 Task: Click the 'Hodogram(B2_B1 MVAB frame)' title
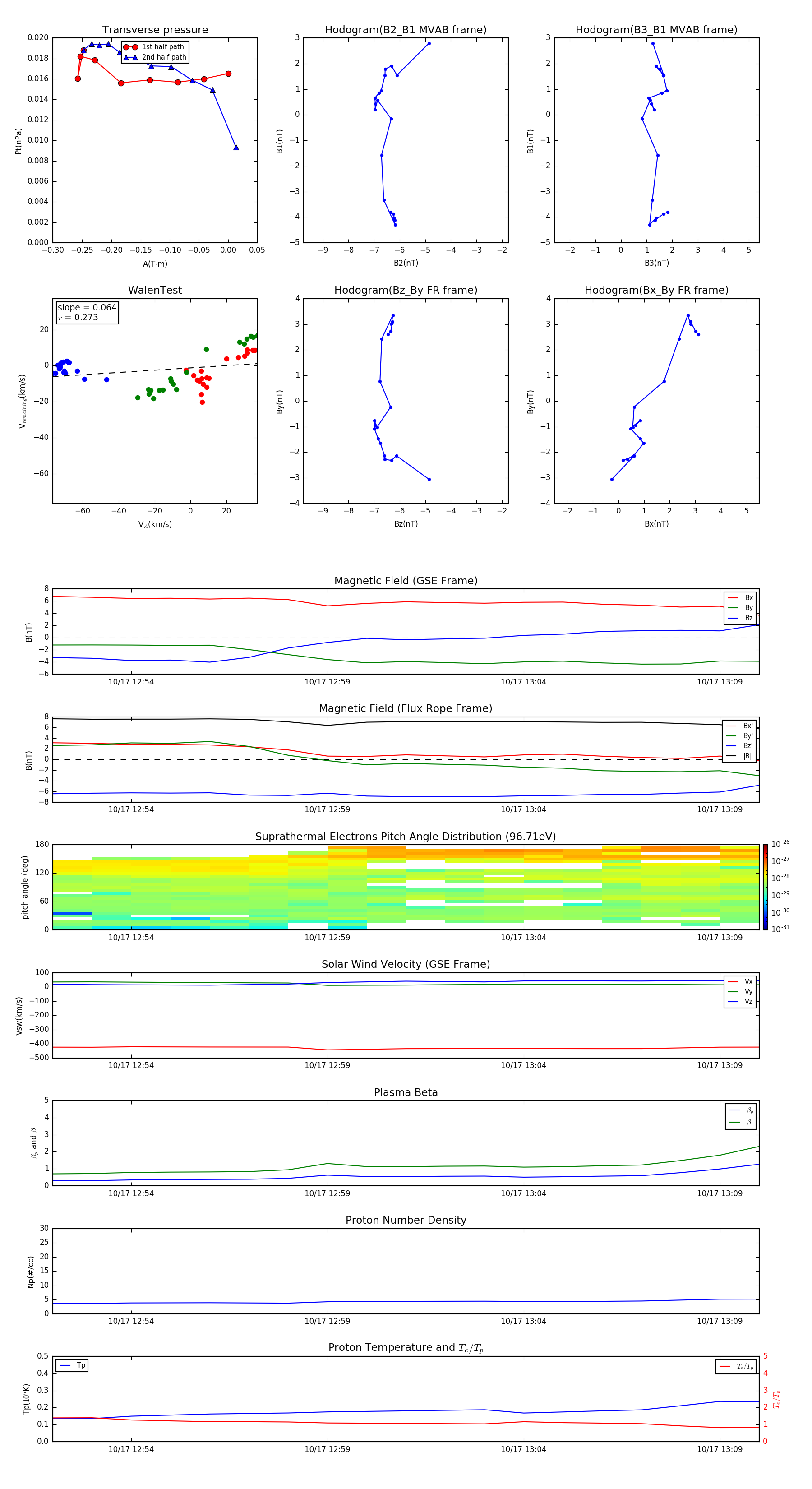[x=406, y=29]
